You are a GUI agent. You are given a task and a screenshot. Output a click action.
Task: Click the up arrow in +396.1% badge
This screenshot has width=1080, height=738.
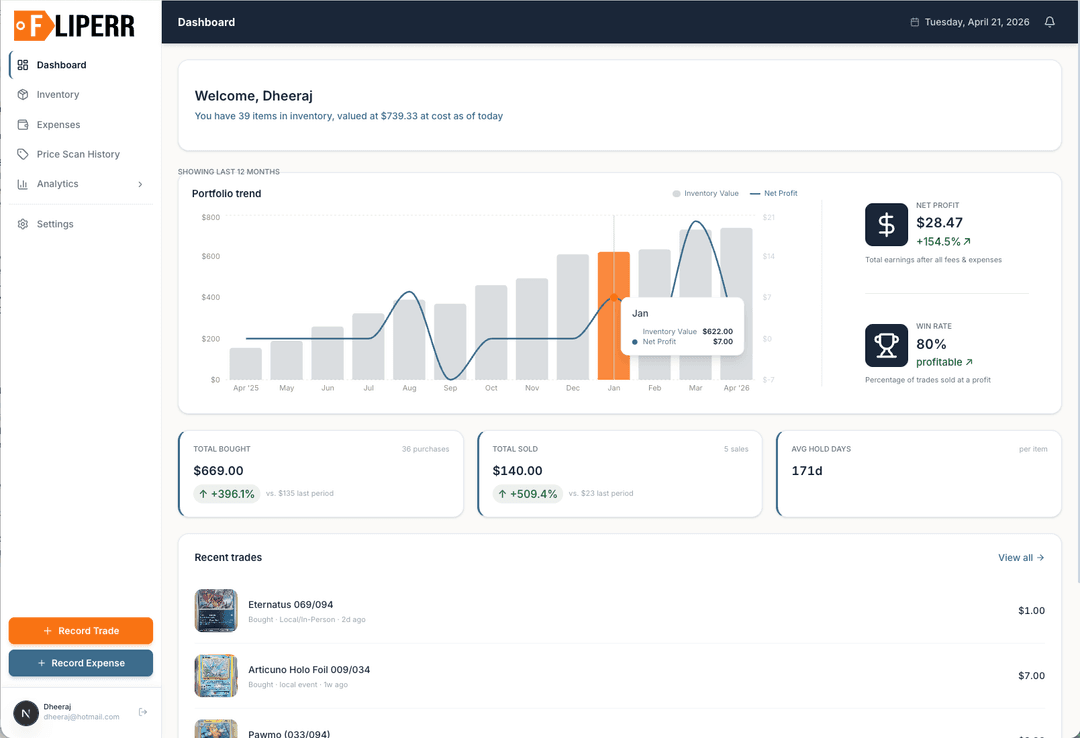[x=203, y=494]
